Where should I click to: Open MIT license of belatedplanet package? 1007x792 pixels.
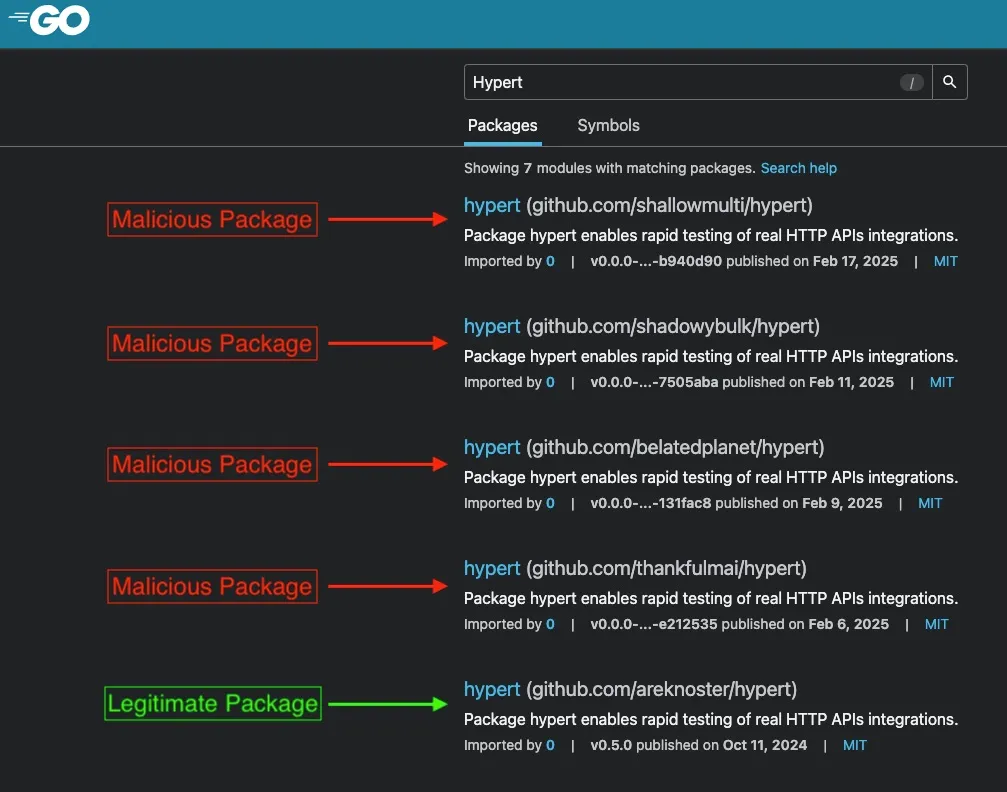click(930, 504)
